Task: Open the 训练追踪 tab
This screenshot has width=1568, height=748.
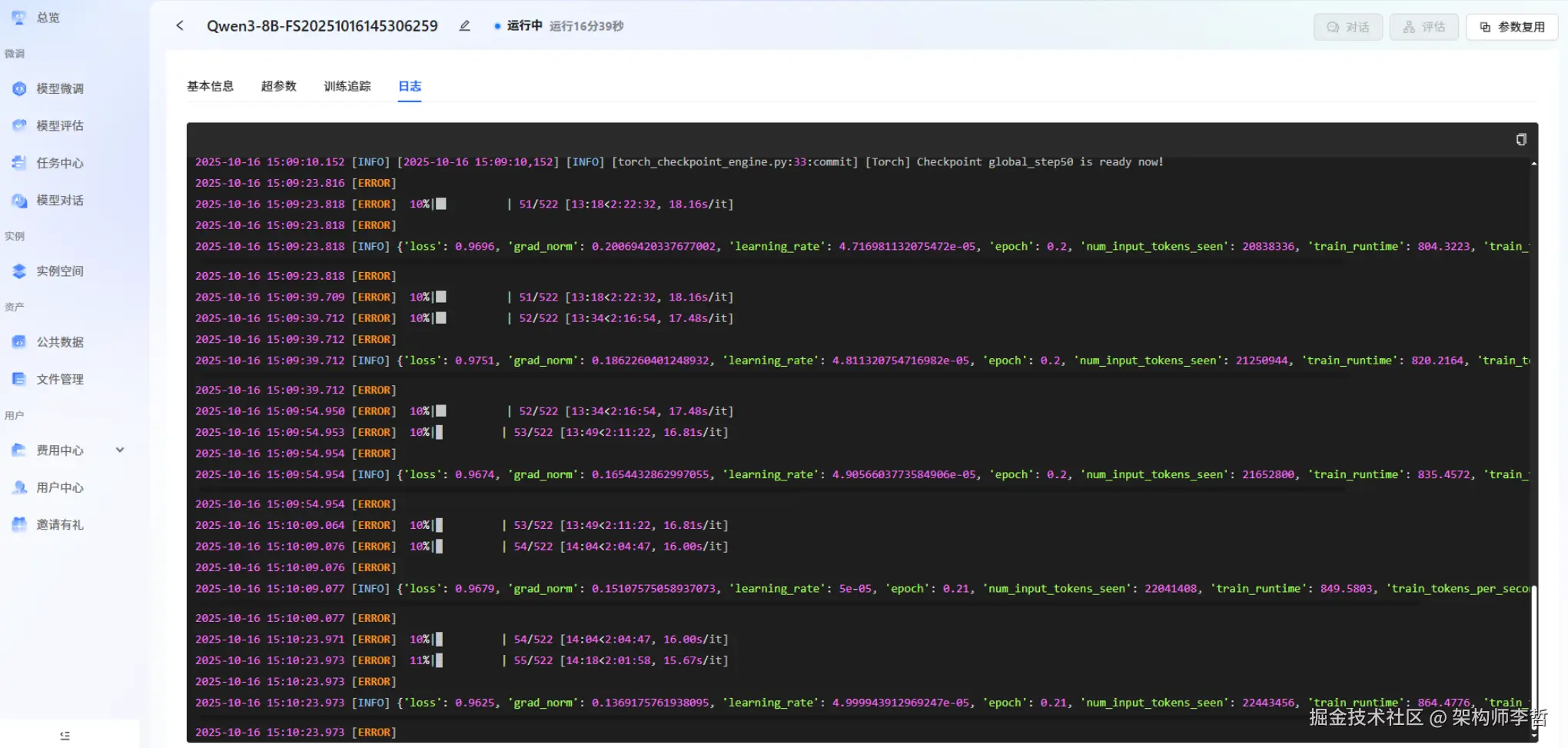Action: [347, 86]
